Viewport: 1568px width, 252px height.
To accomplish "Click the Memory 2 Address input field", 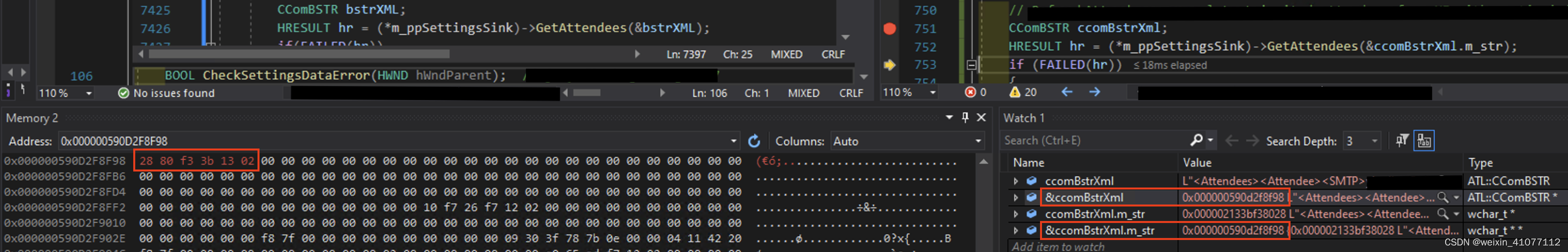I will pyautogui.click(x=392, y=141).
